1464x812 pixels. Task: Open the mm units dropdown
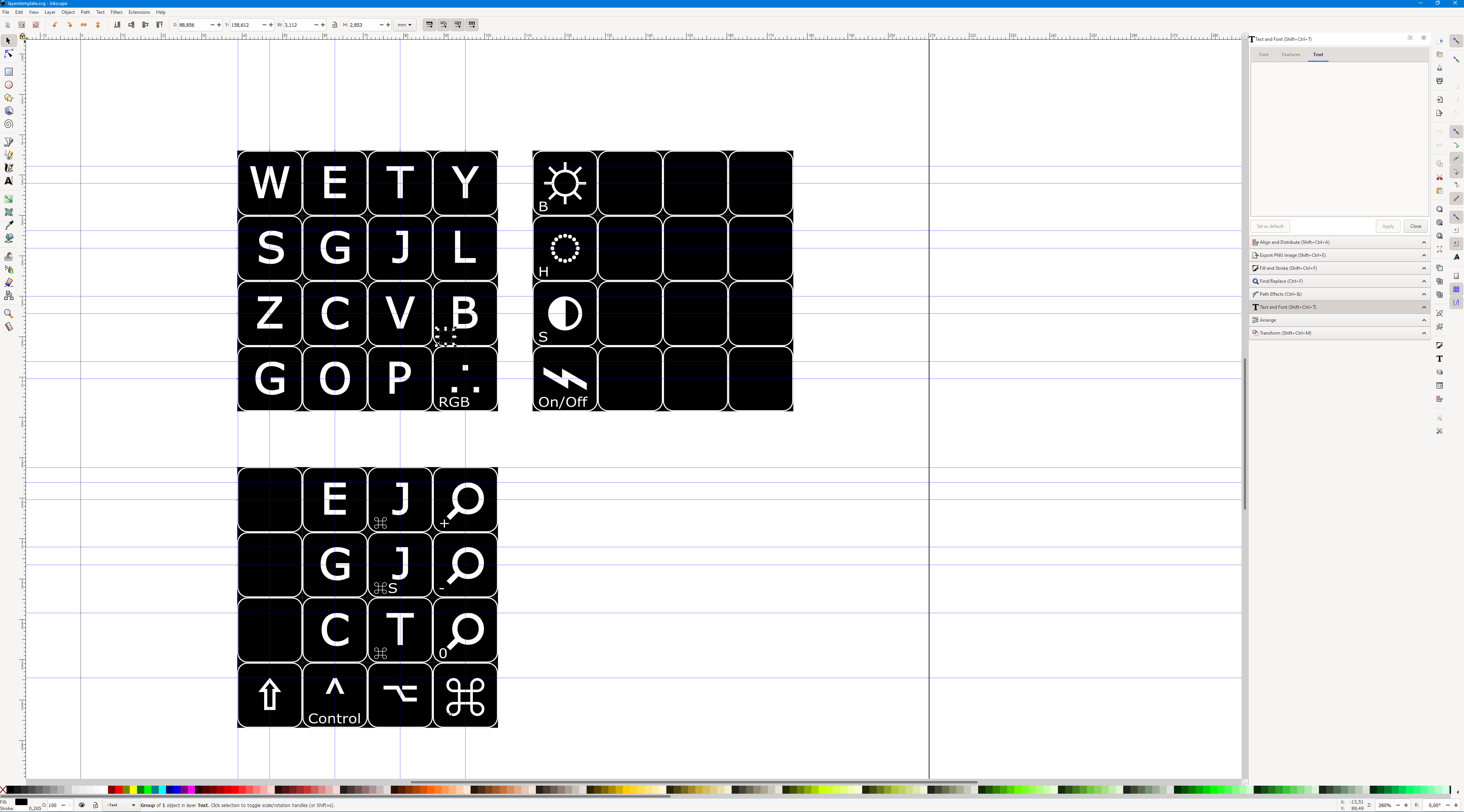(405, 24)
